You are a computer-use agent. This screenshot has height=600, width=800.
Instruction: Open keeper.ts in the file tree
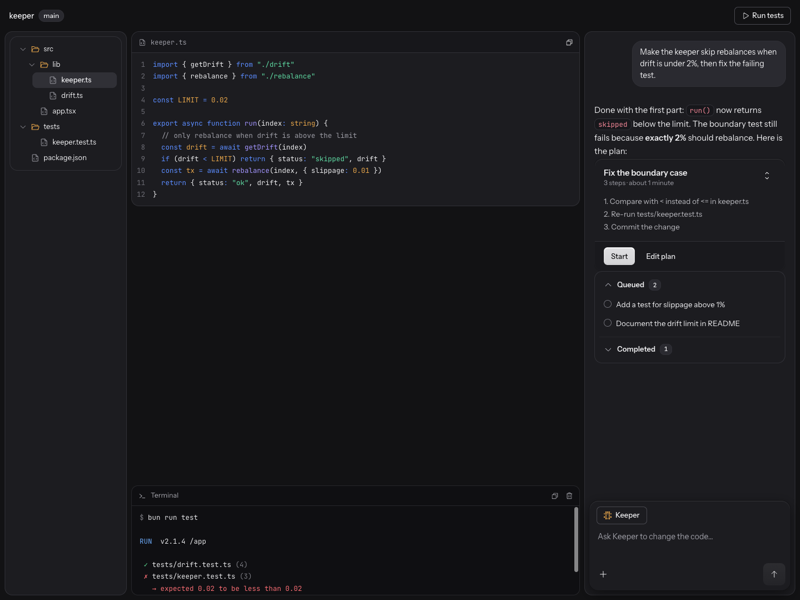pyautogui.click(x=74, y=80)
